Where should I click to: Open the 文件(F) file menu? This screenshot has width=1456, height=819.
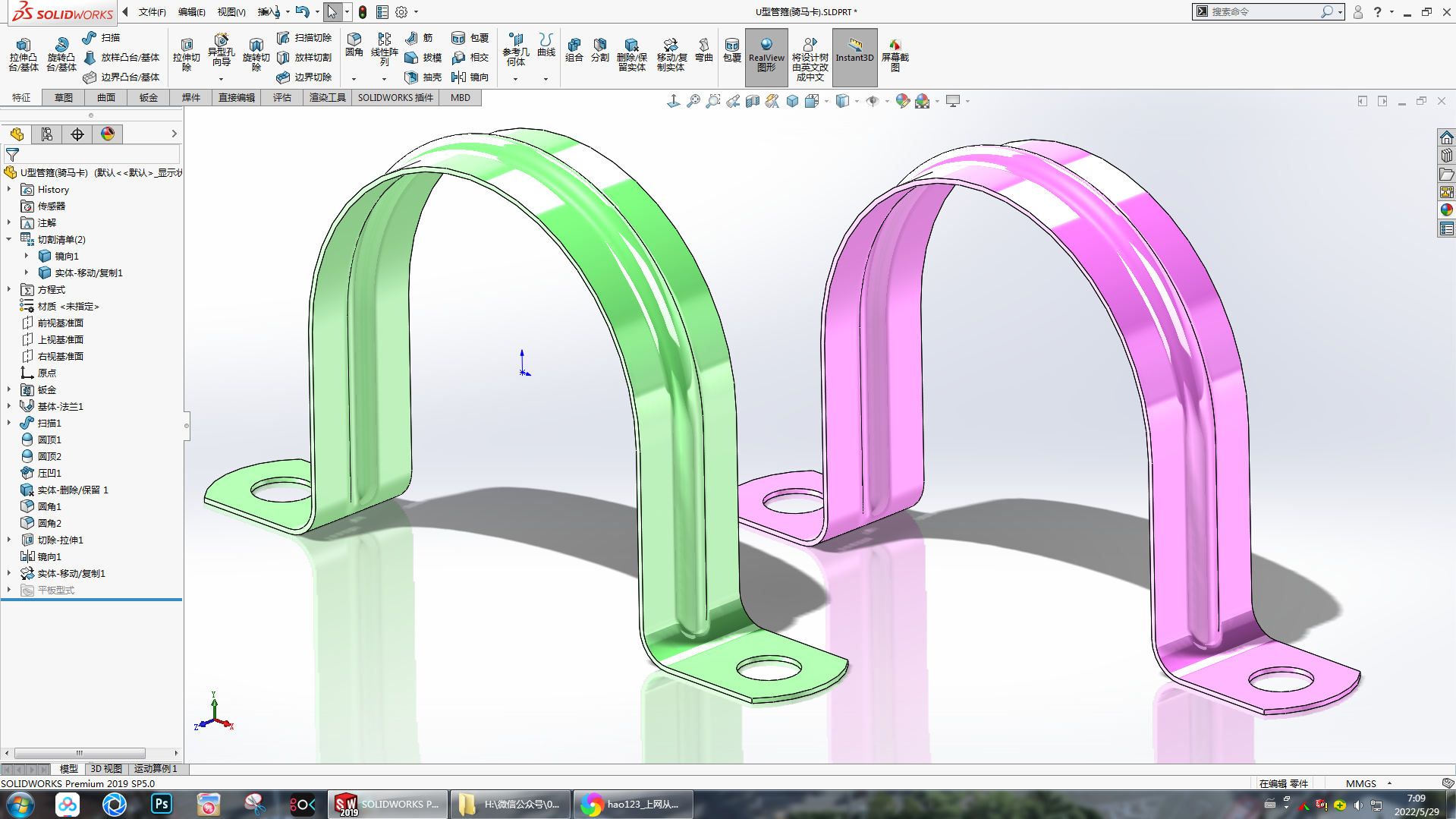tap(152, 12)
